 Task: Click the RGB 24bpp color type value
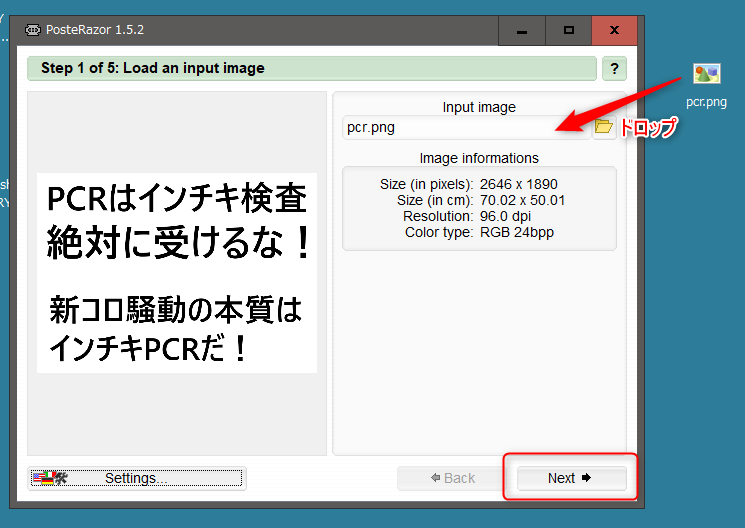[x=517, y=232]
